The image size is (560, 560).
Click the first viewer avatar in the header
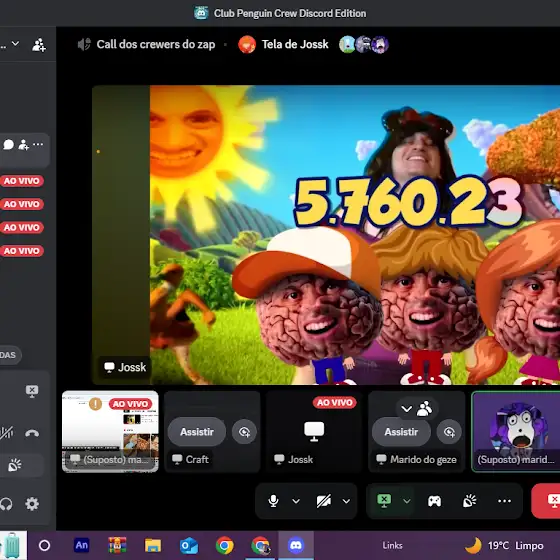(347, 45)
